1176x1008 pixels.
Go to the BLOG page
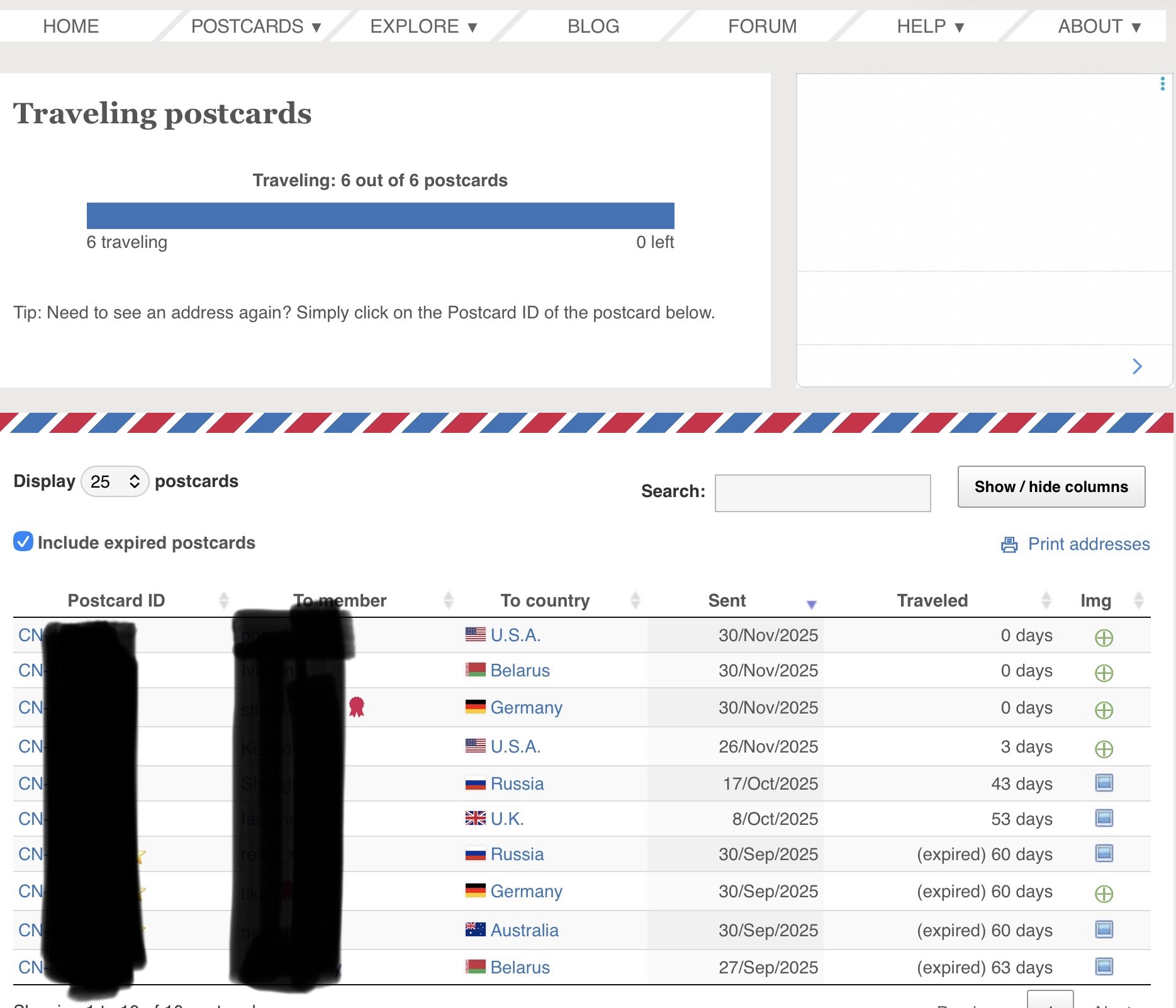click(x=593, y=26)
